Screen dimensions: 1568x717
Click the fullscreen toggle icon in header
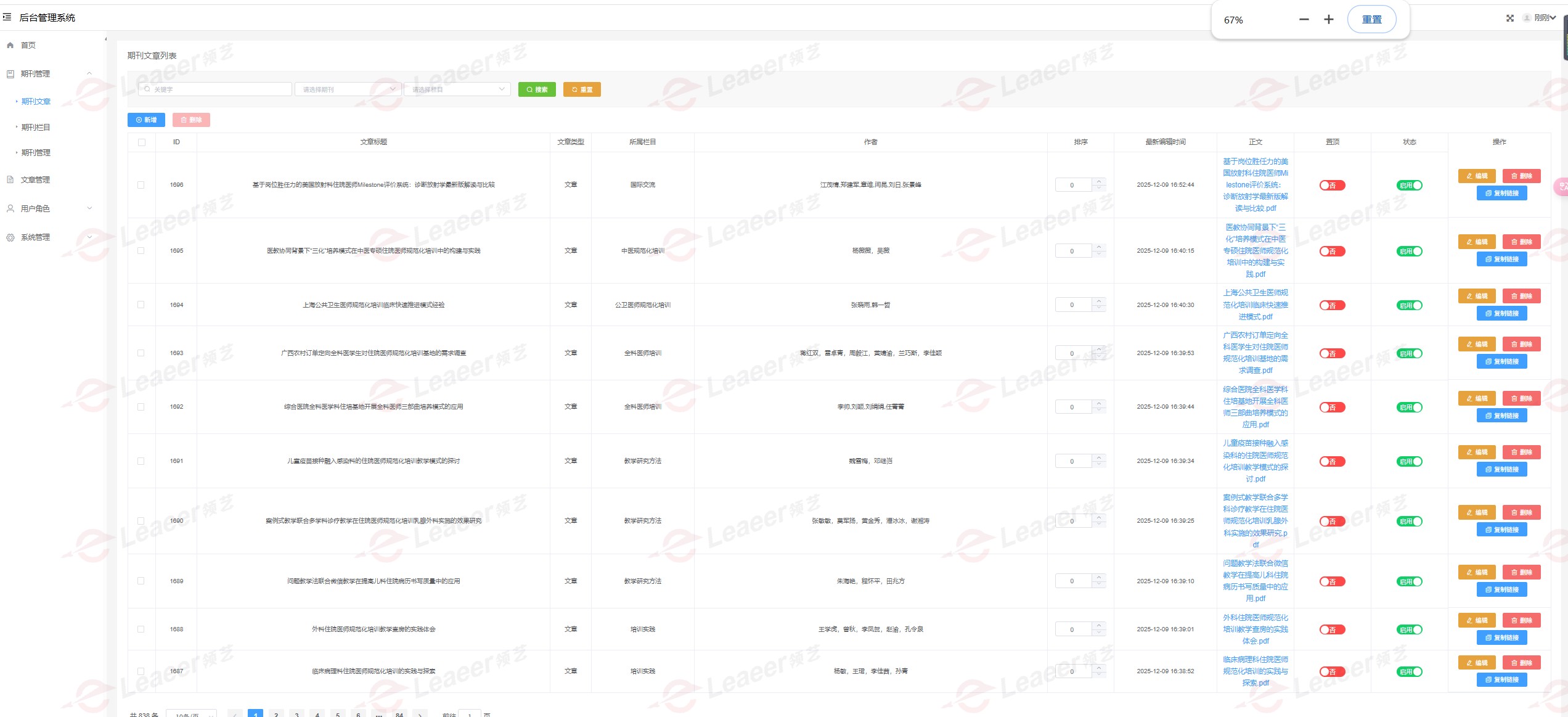pyautogui.click(x=1509, y=18)
